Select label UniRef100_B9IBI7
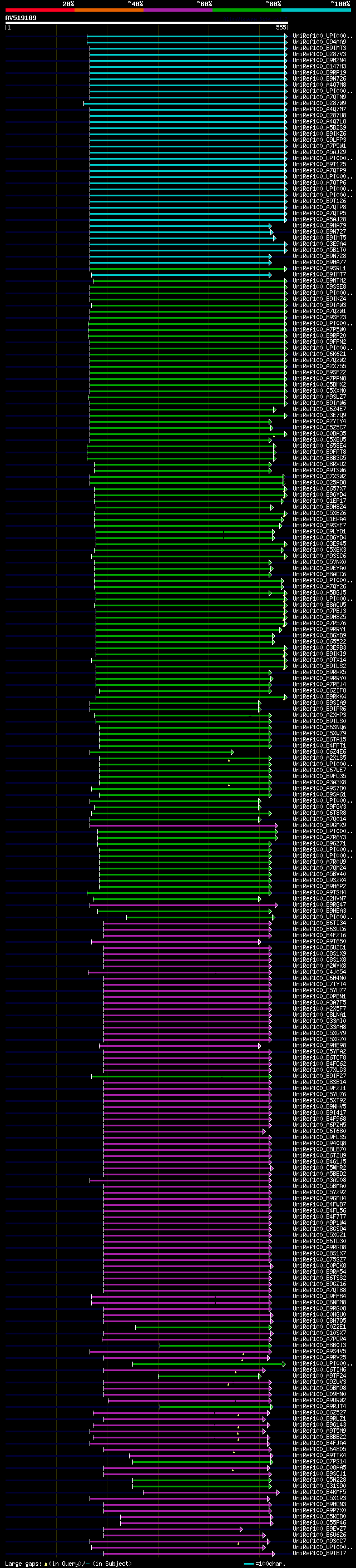The width and height of the screenshot is (356, 1568). click(319, 1554)
